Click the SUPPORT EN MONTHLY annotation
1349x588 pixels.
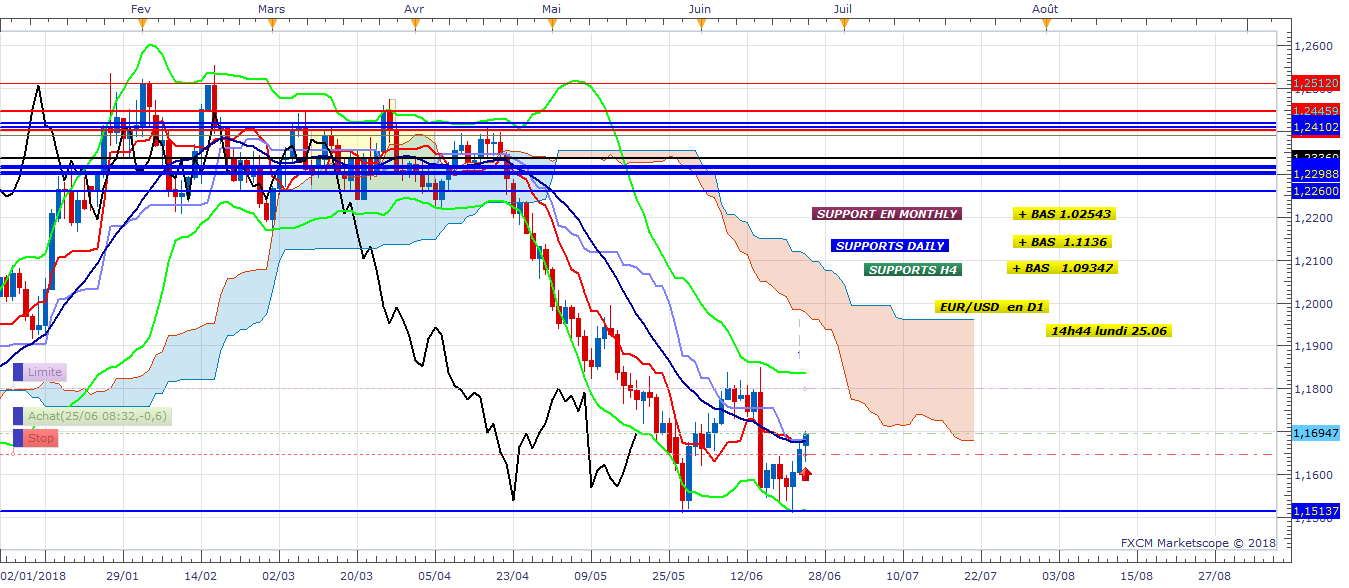pyautogui.click(x=886, y=214)
